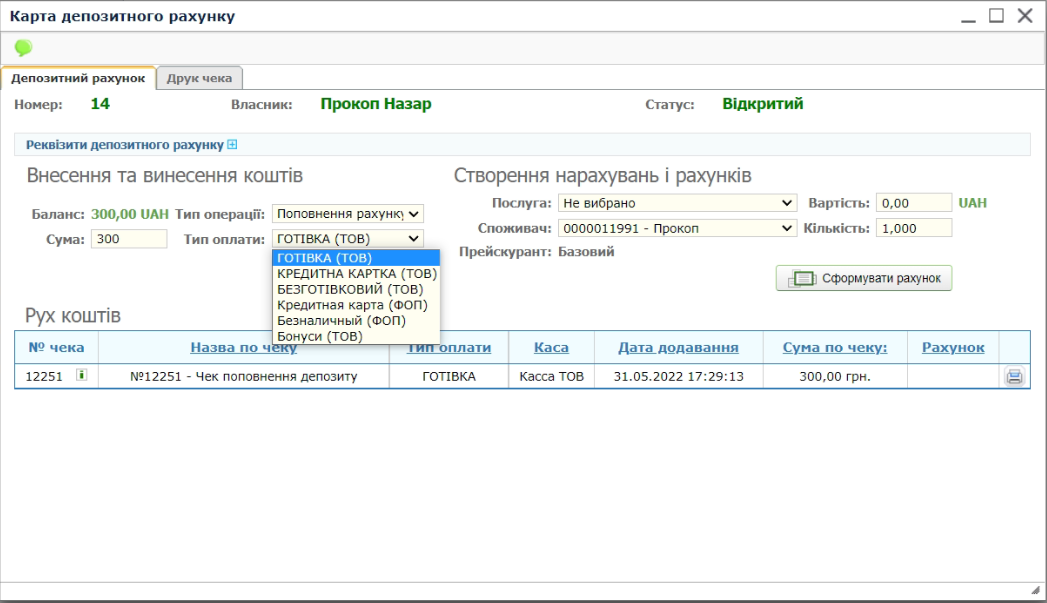Image resolution: width=1047 pixels, height=603 pixels.
Task: Select Бонуси (ТОВ) from the list
Action: tap(319, 337)
